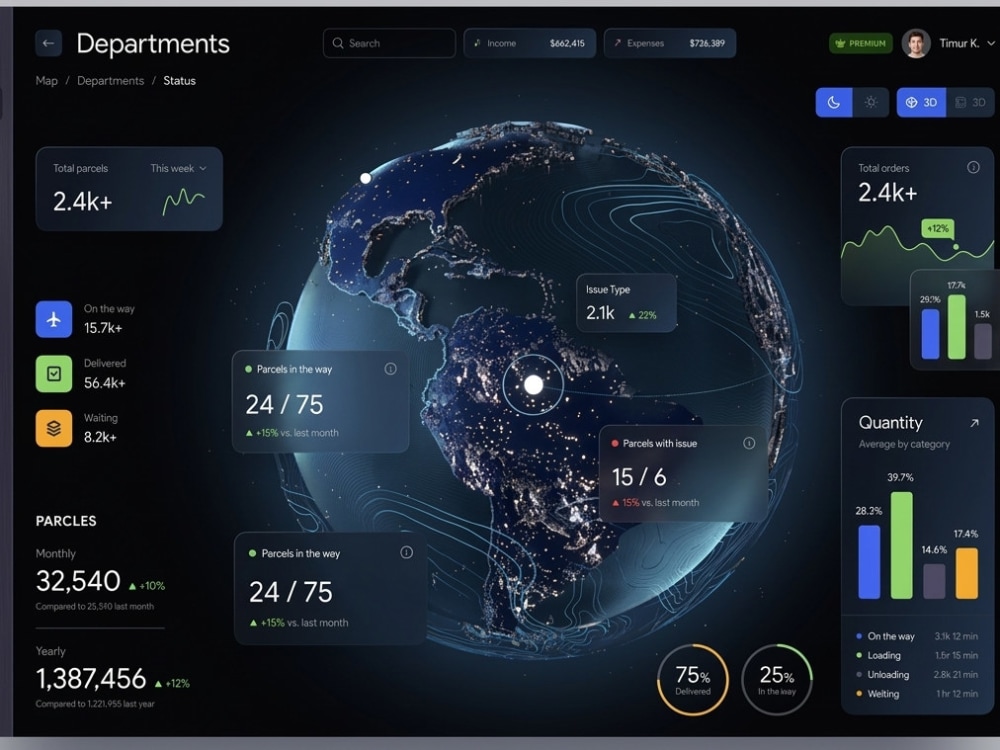Click the +12% marker on Total orders chart
This screenshot has height=750, width=1000.
938,228
